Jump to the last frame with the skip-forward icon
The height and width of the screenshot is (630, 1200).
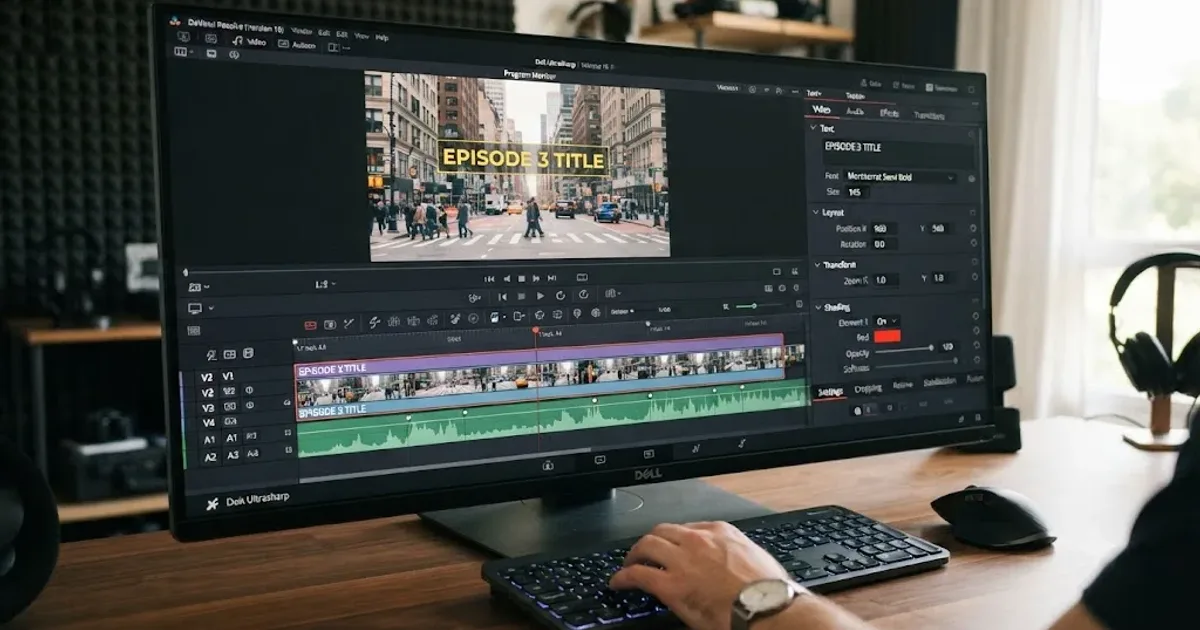(553, 279)
